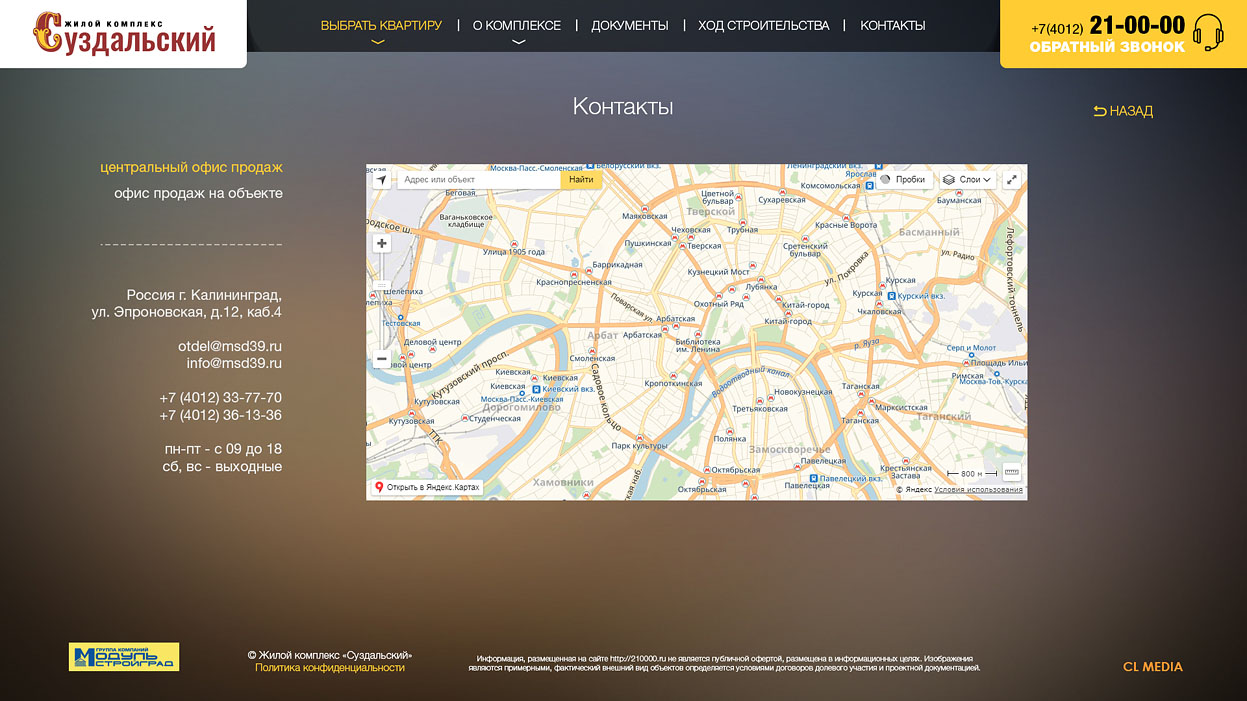Focus the Адрес или объект search field
The image size is (1247, 701).
click(478, 180)
